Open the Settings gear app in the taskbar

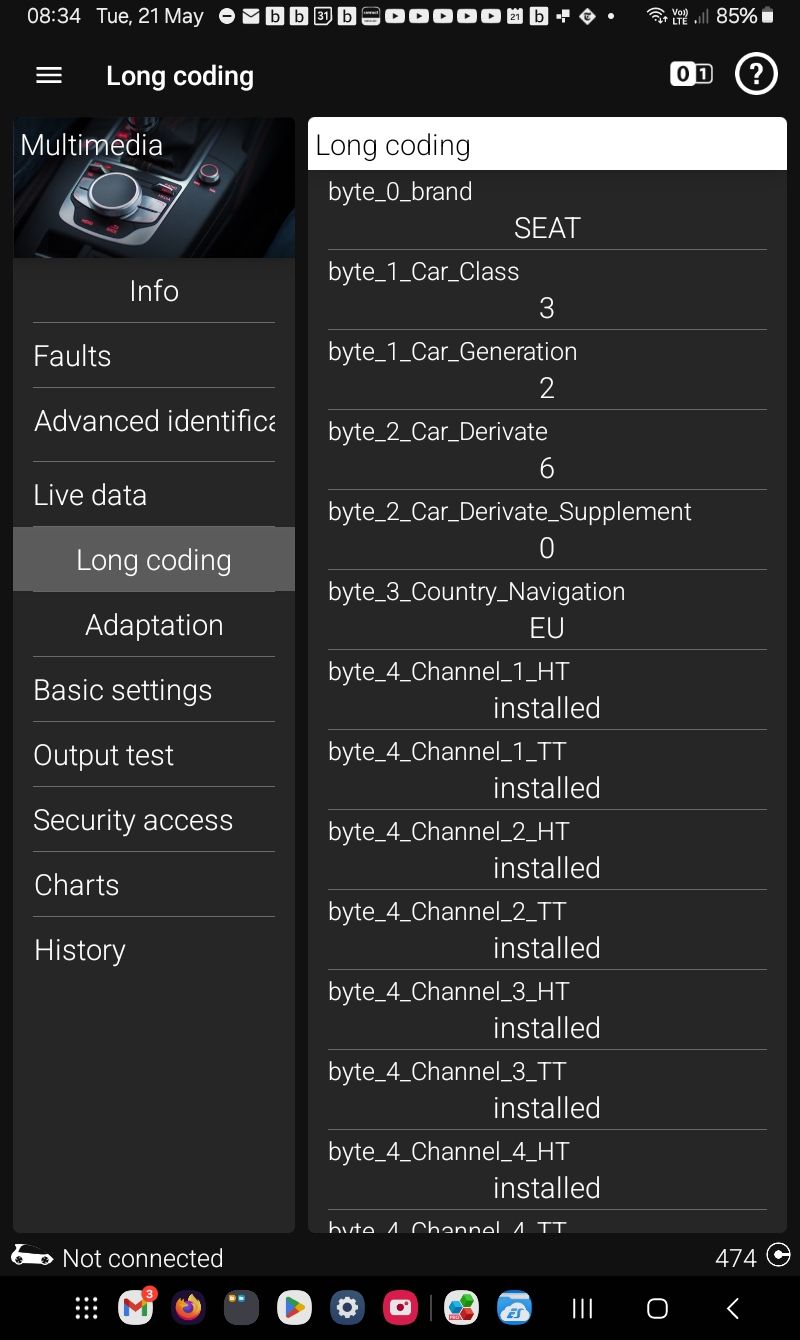click(x=347, y=1307)
